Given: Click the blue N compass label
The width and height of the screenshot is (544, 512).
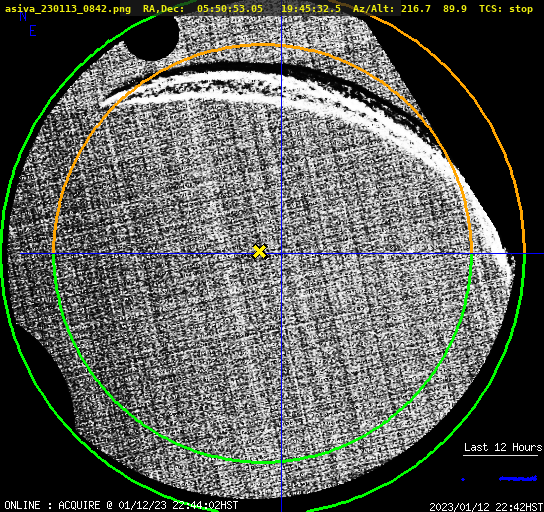Looking at the screenshot, I should point(23,16).
